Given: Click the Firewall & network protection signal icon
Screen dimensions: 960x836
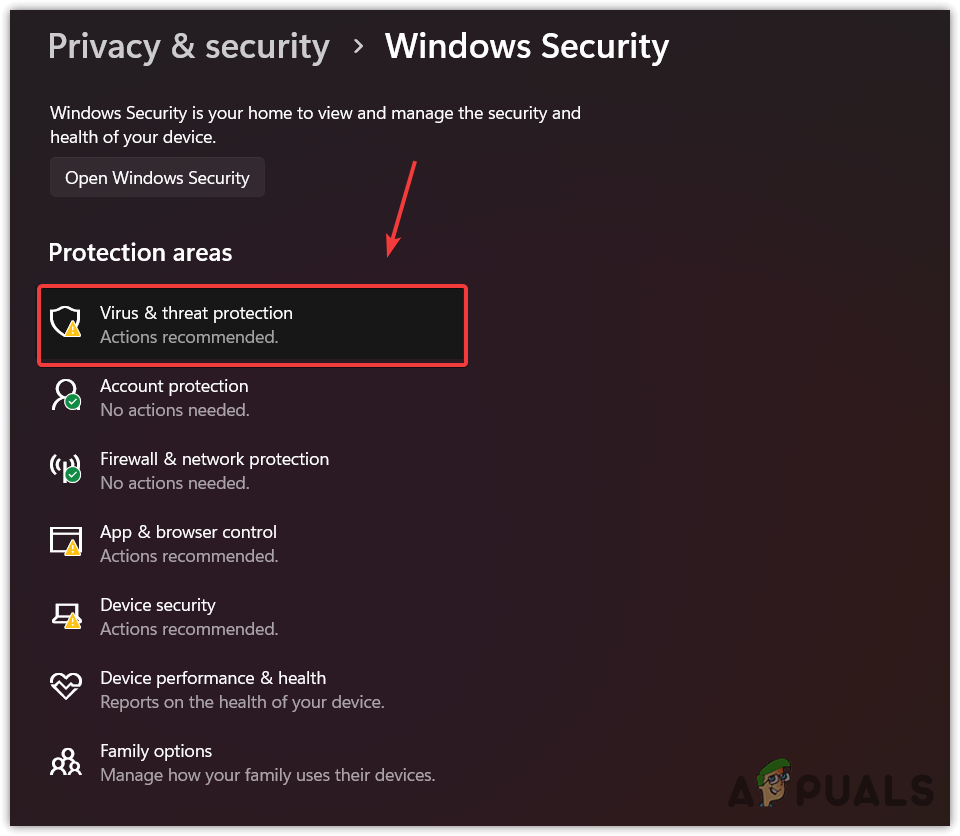Looking at the screenshot, I should (65, 468).
